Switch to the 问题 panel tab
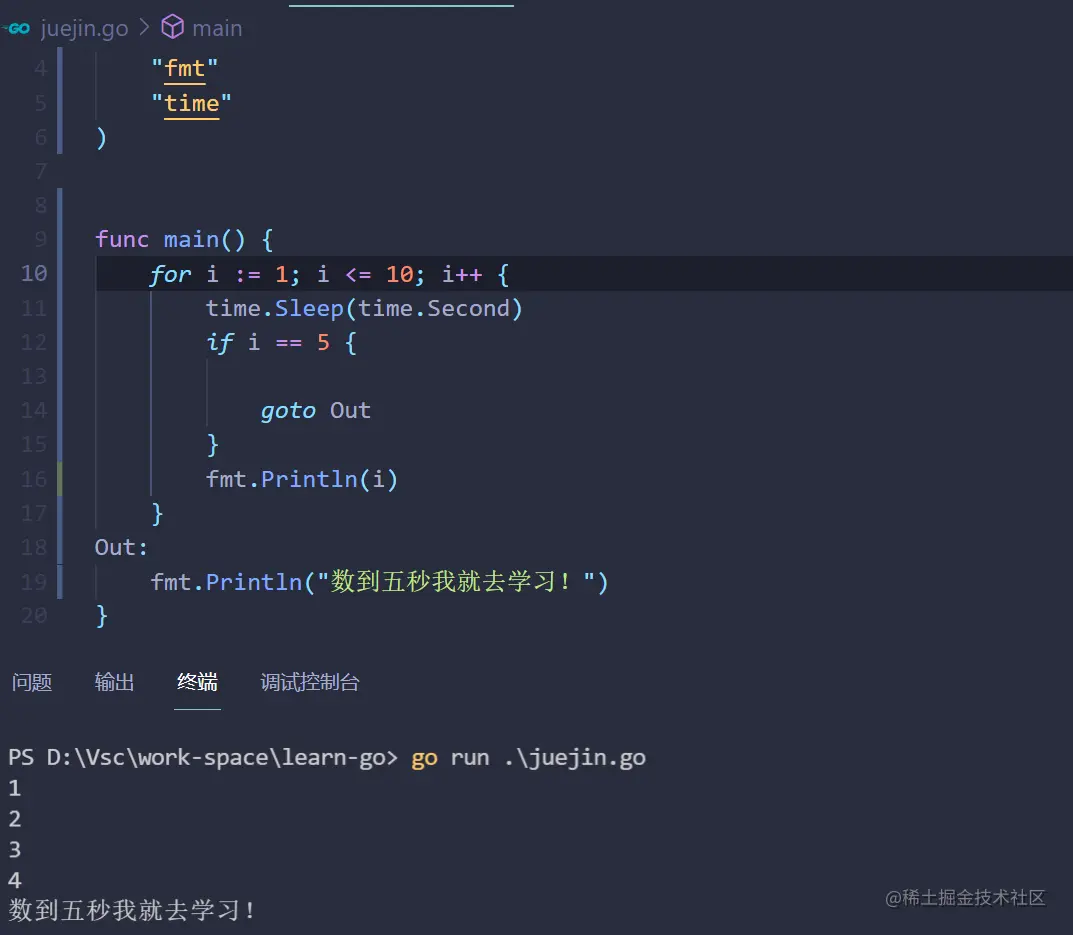 pyautogui.click(x=32, y=682)
